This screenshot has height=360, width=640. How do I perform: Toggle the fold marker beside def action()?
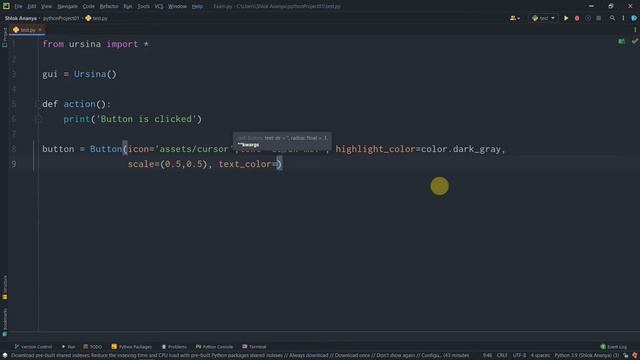pos(38,104)
